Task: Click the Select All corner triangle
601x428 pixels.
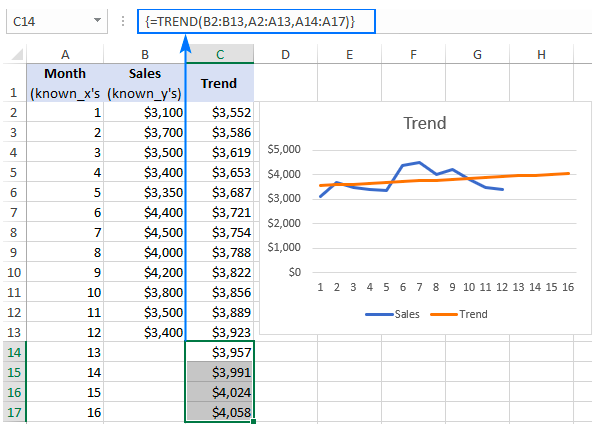Action: pos(17,55)
